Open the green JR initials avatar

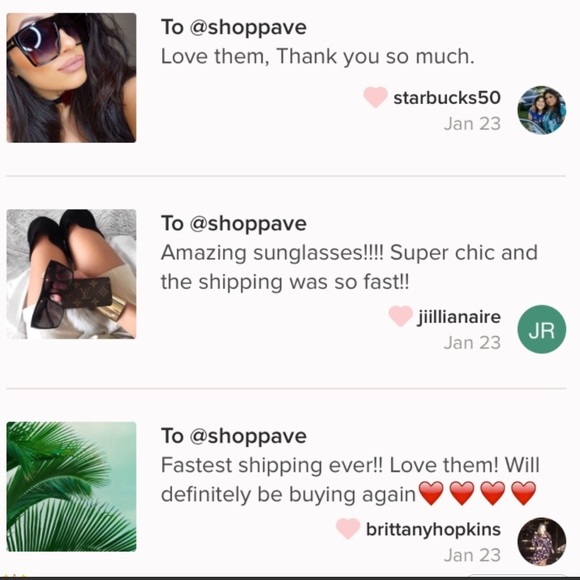coord(542,329)
